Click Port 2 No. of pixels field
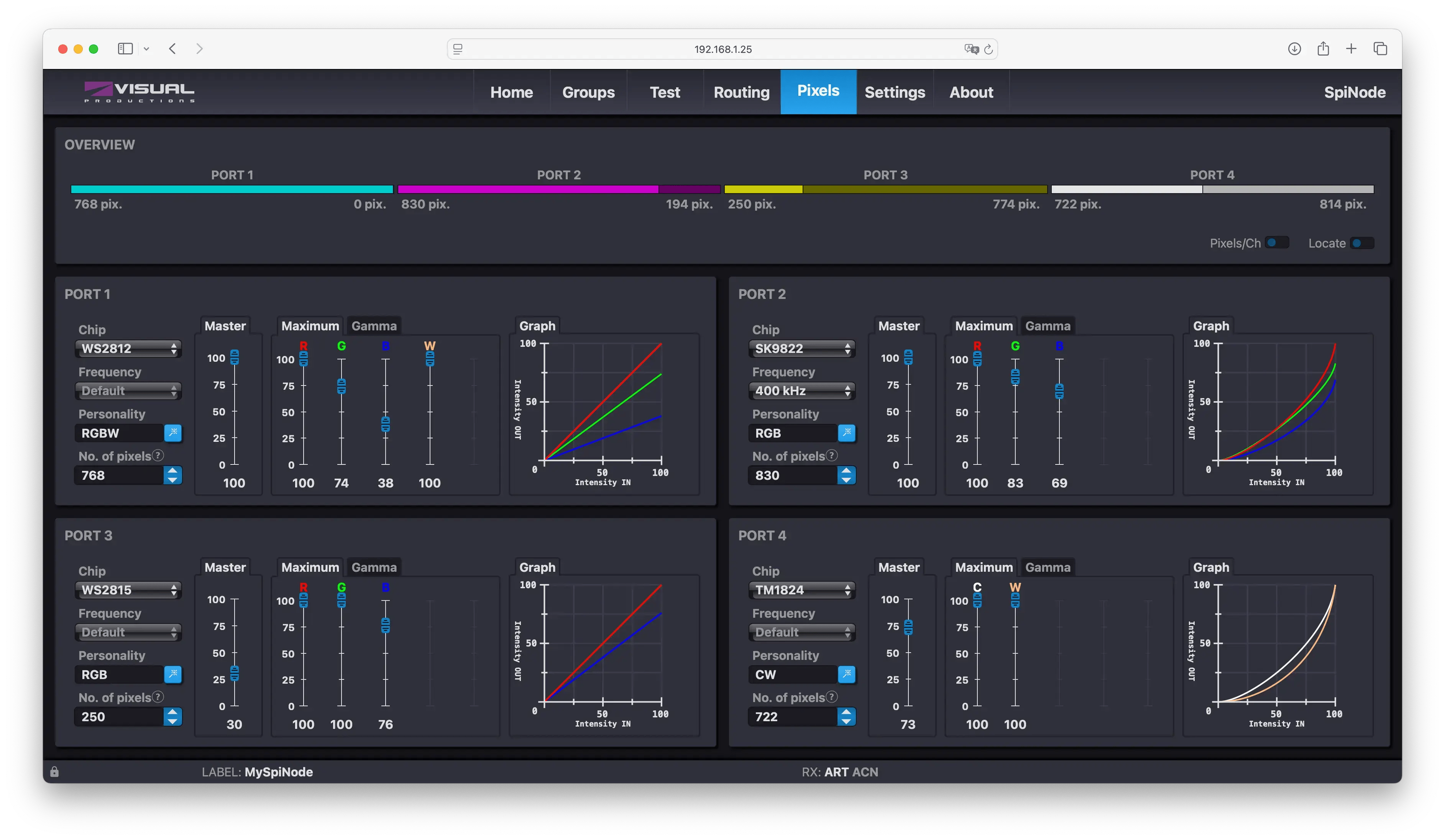Screen dimensions: 1445x840 click(791, 475)
